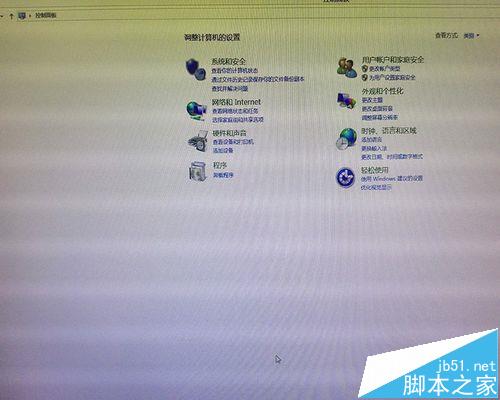Click 卸载程序 link

tap(223, 175)
